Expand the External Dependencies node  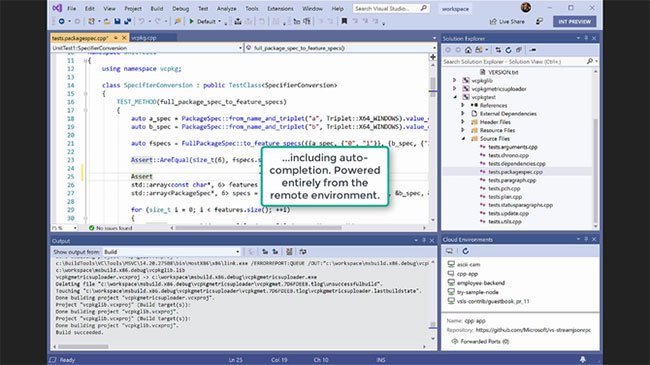pyautogui.click(x=463, y=114)
